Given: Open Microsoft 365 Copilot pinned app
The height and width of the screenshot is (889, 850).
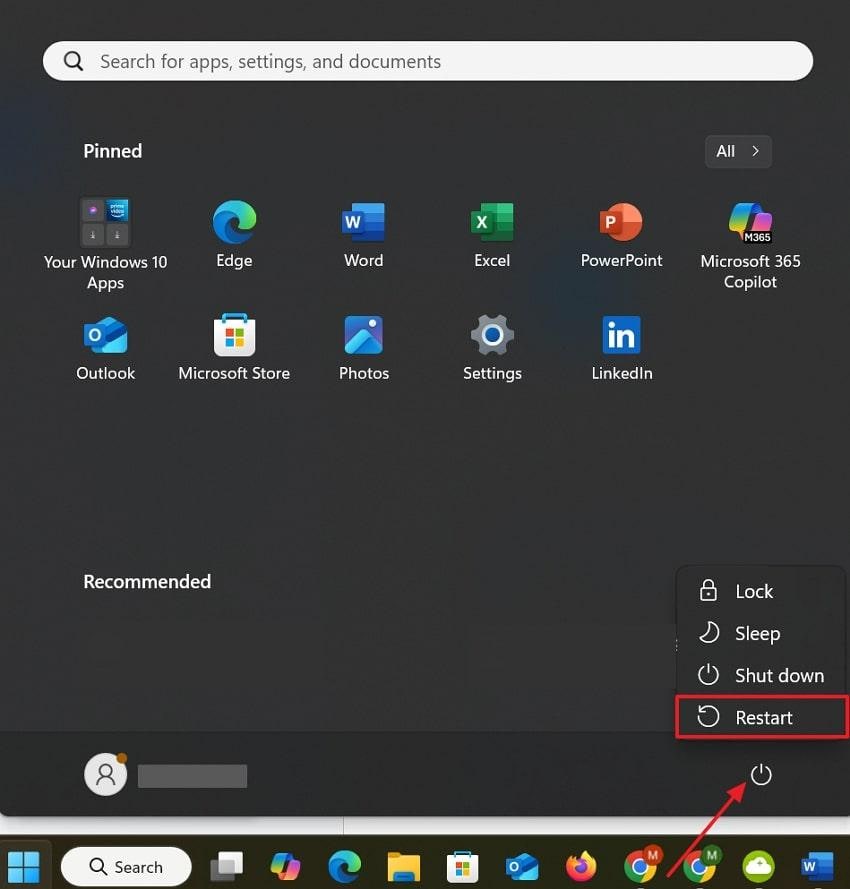Looking at the screenshot, I should (x=750, y=245).
